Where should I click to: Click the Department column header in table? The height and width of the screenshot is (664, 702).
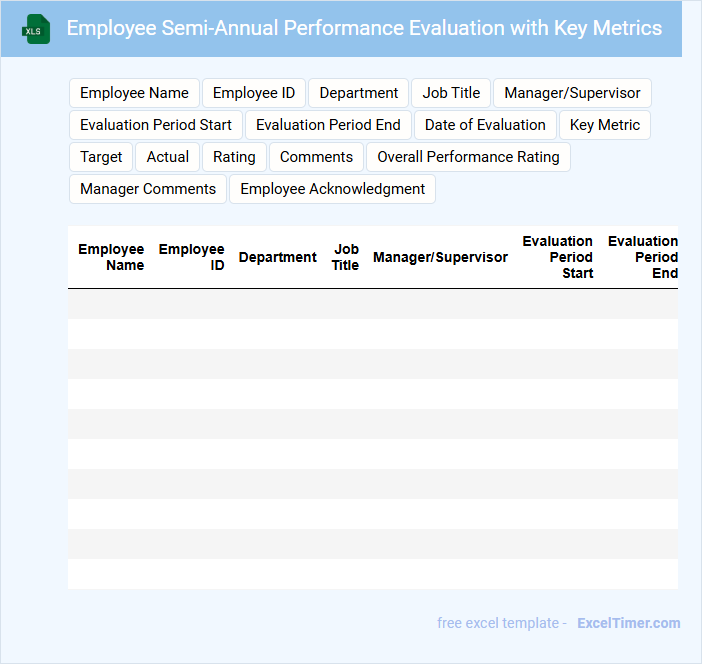(277, 257)
